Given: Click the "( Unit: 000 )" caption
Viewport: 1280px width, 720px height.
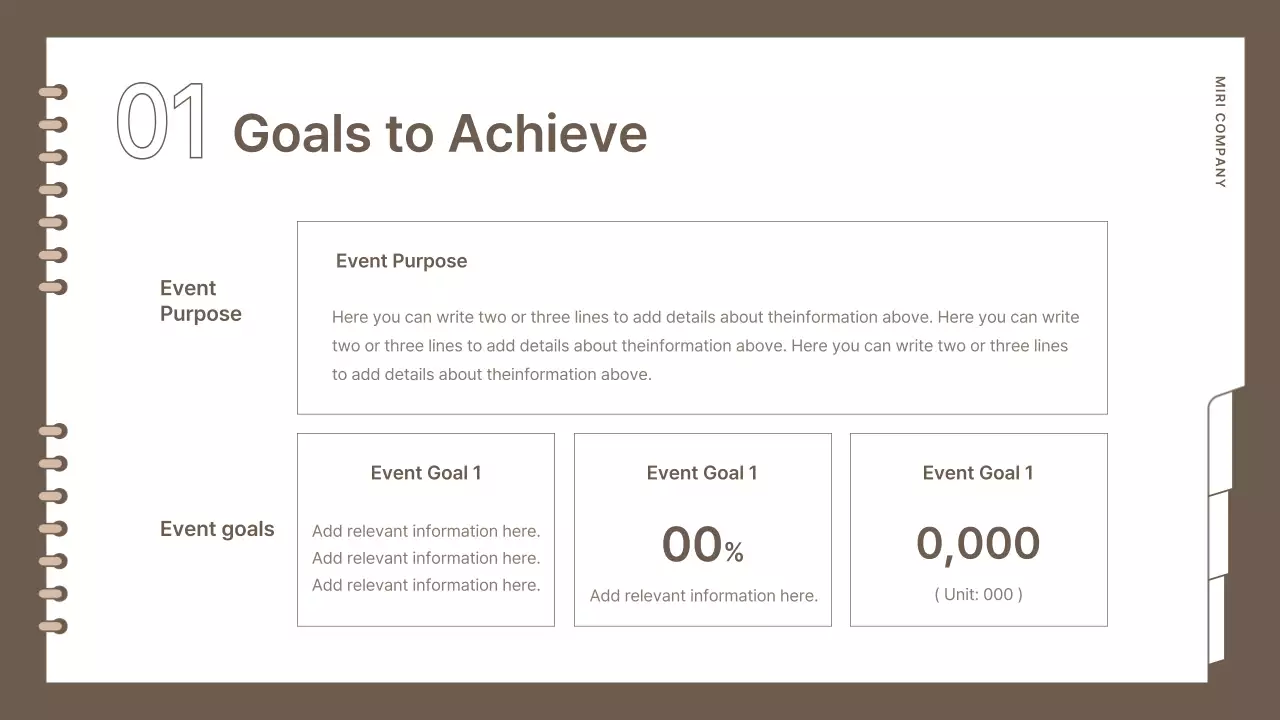Looking at the screenshot, I should pyautogui.click(x=978, y=594).
